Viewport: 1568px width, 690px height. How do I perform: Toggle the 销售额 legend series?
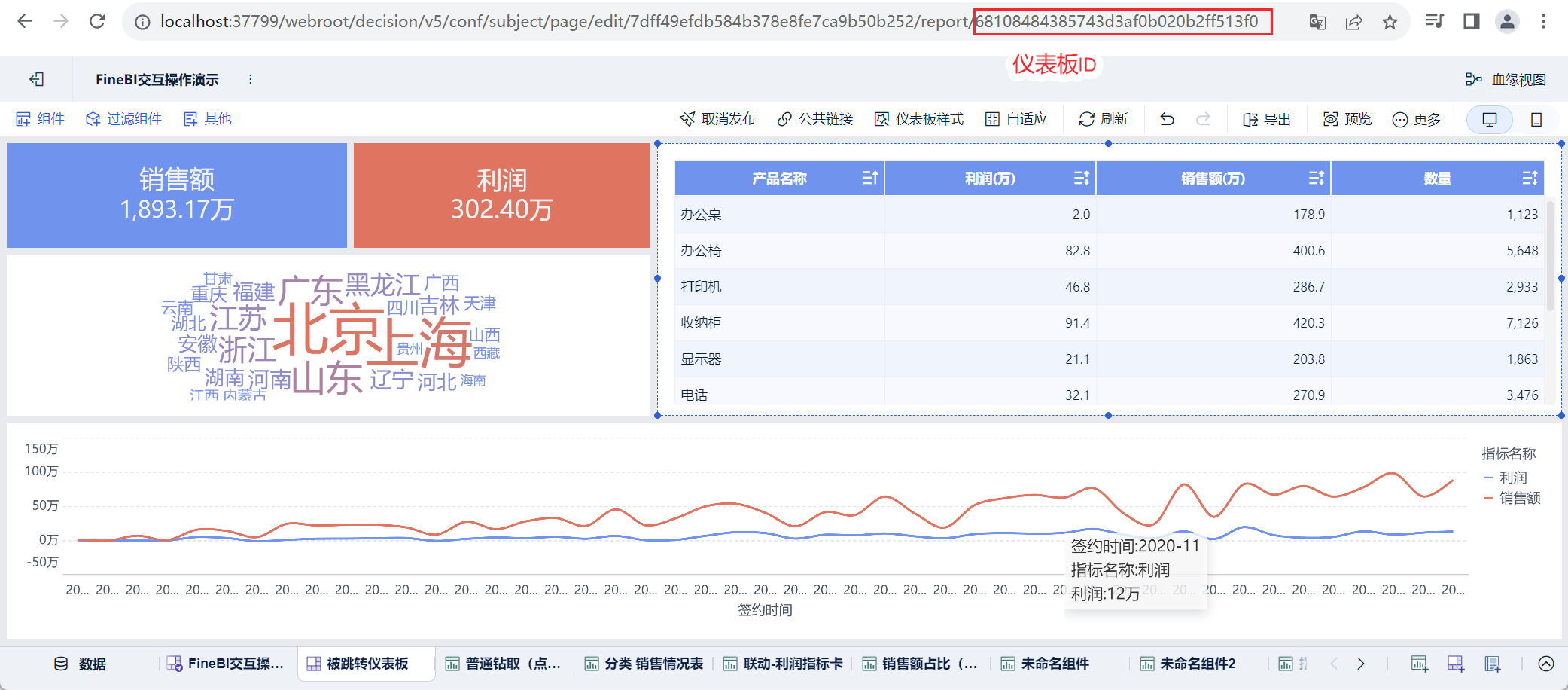[x=1512, y=498]
